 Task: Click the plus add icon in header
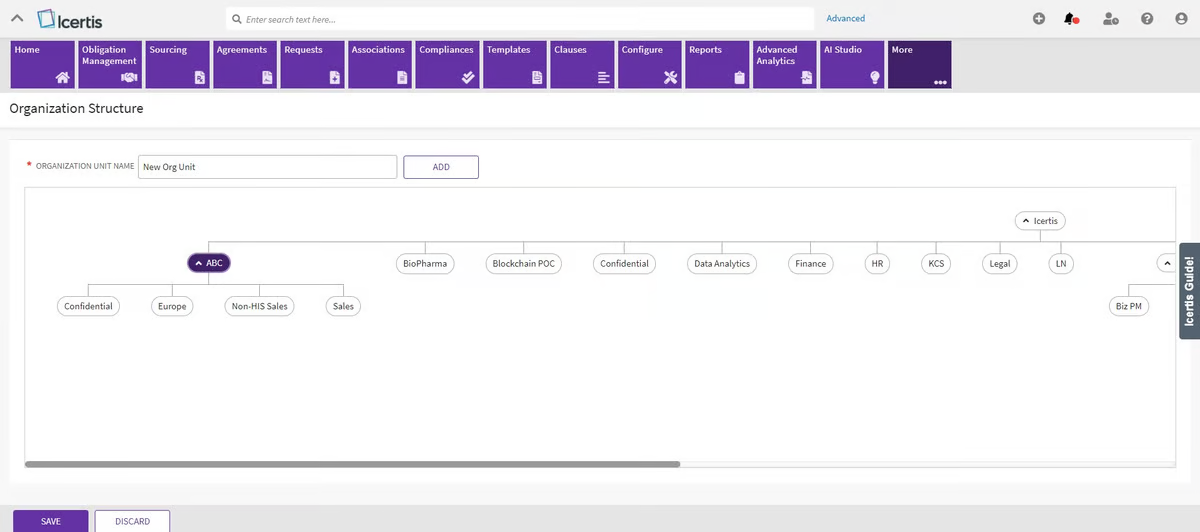(1039, 18)
